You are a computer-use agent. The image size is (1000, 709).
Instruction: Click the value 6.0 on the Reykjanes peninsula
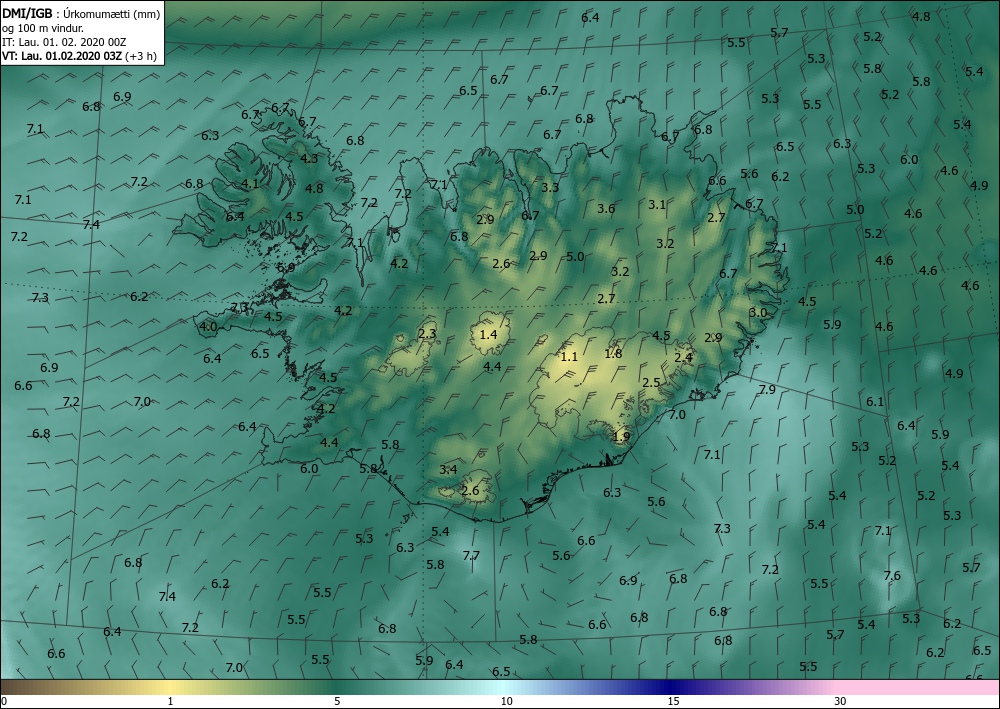coord(309,469)
